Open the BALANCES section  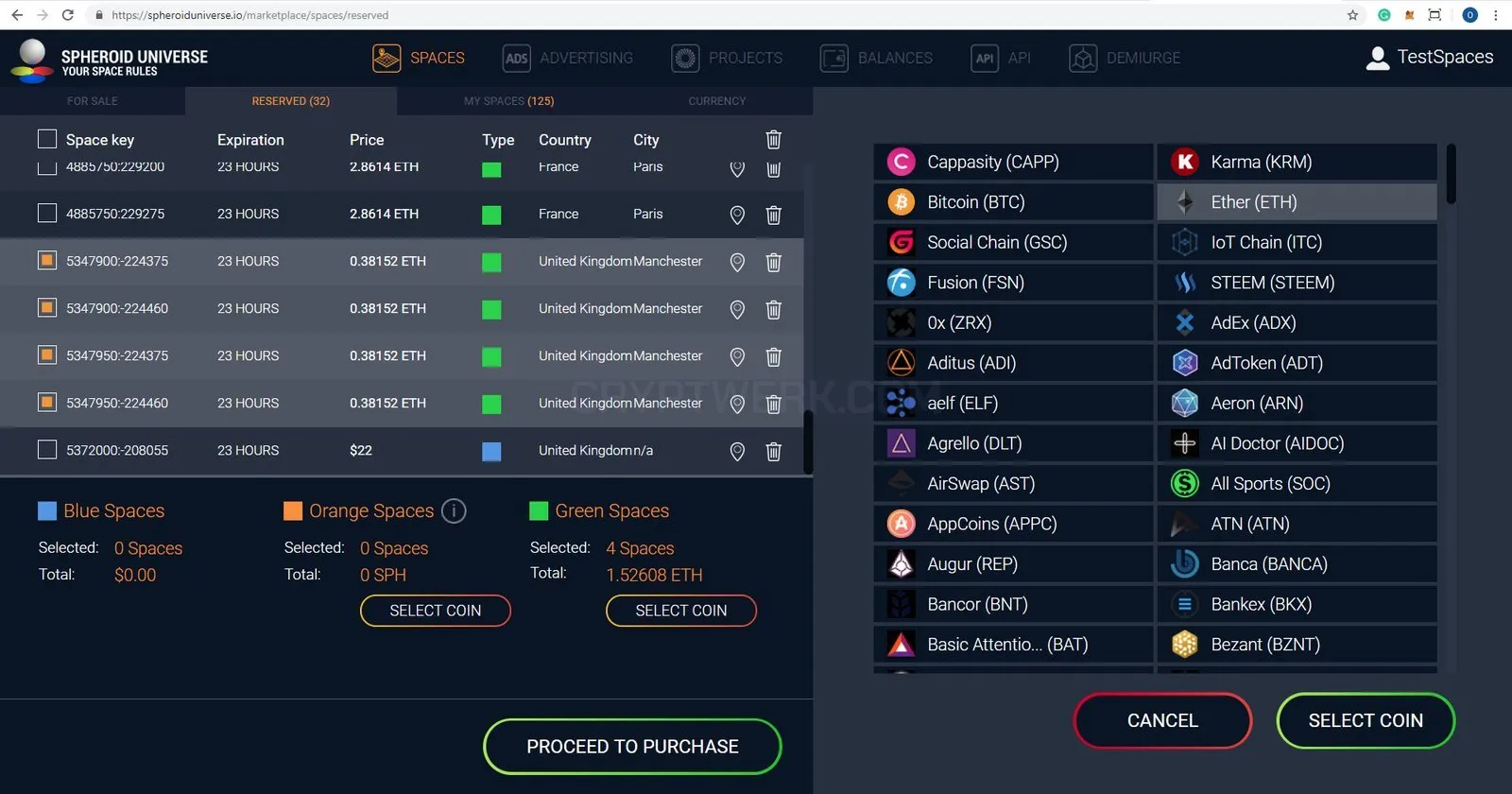tap(876, 59)
